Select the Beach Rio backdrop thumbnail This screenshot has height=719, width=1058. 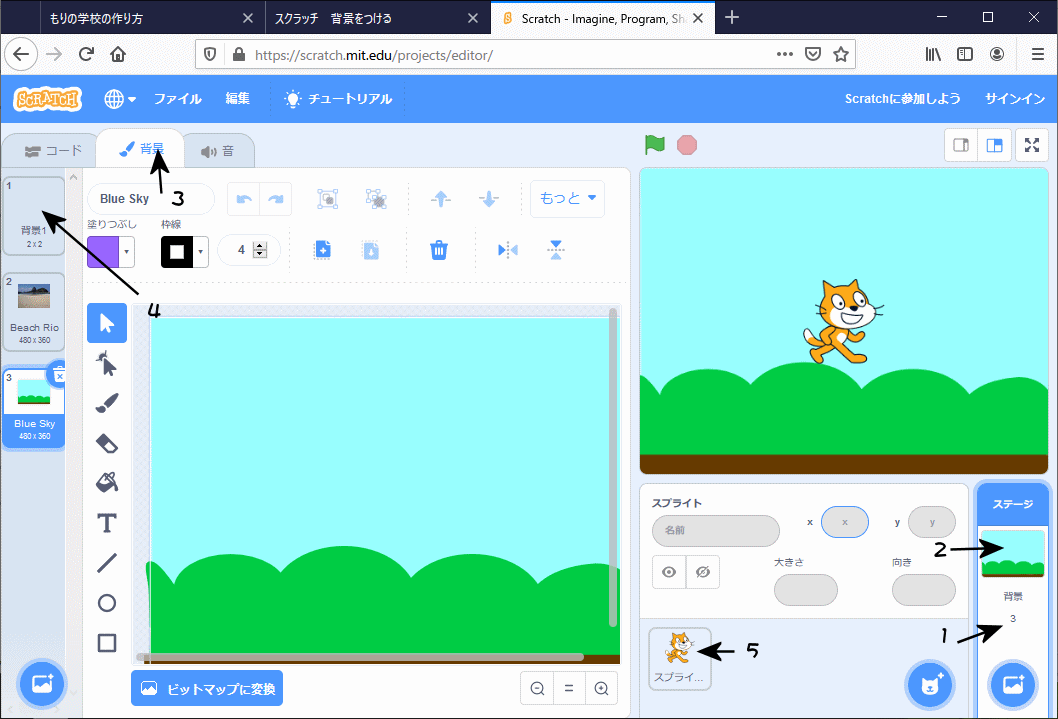pos(34,310)
